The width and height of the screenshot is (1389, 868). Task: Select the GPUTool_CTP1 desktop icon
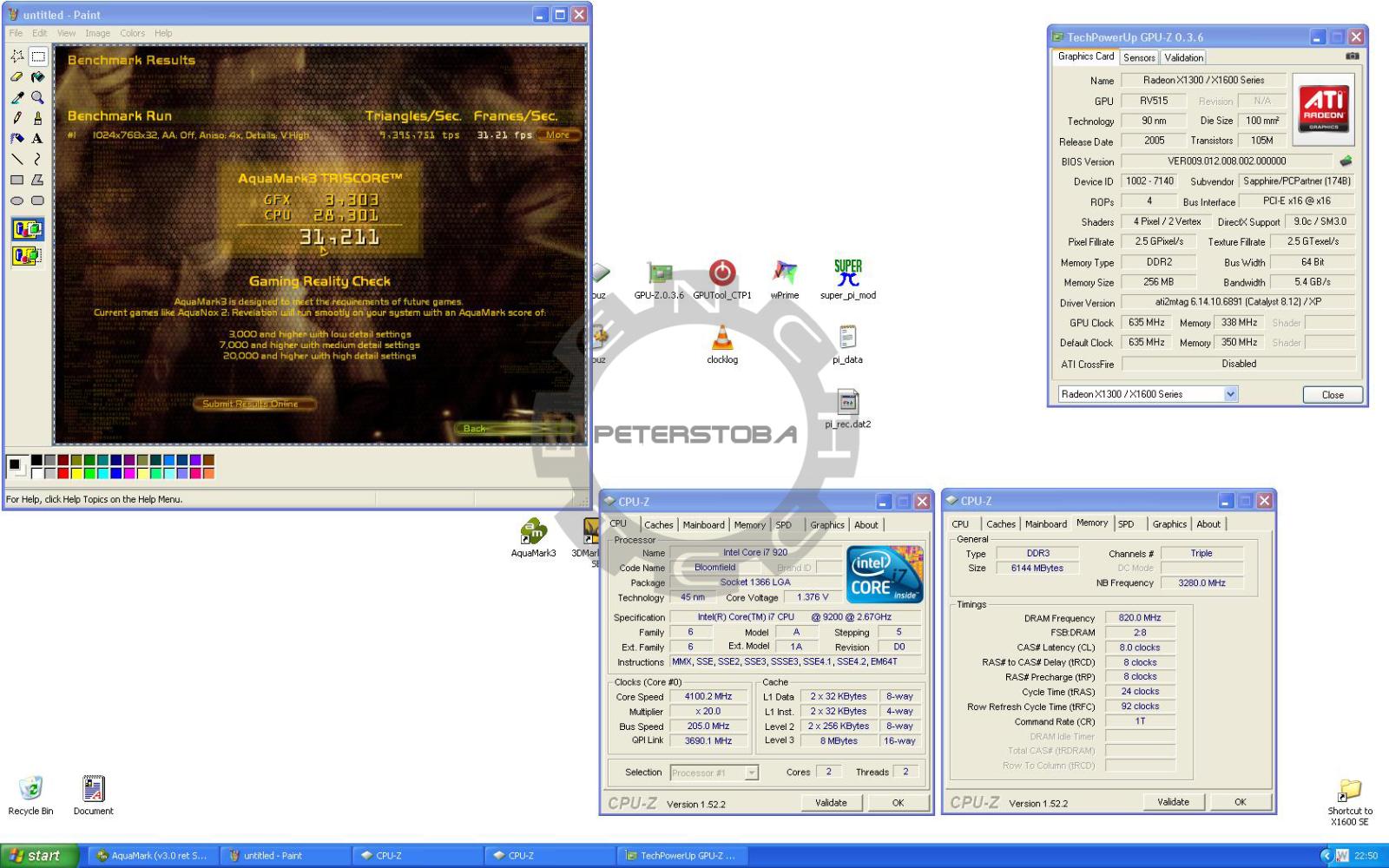722,279
